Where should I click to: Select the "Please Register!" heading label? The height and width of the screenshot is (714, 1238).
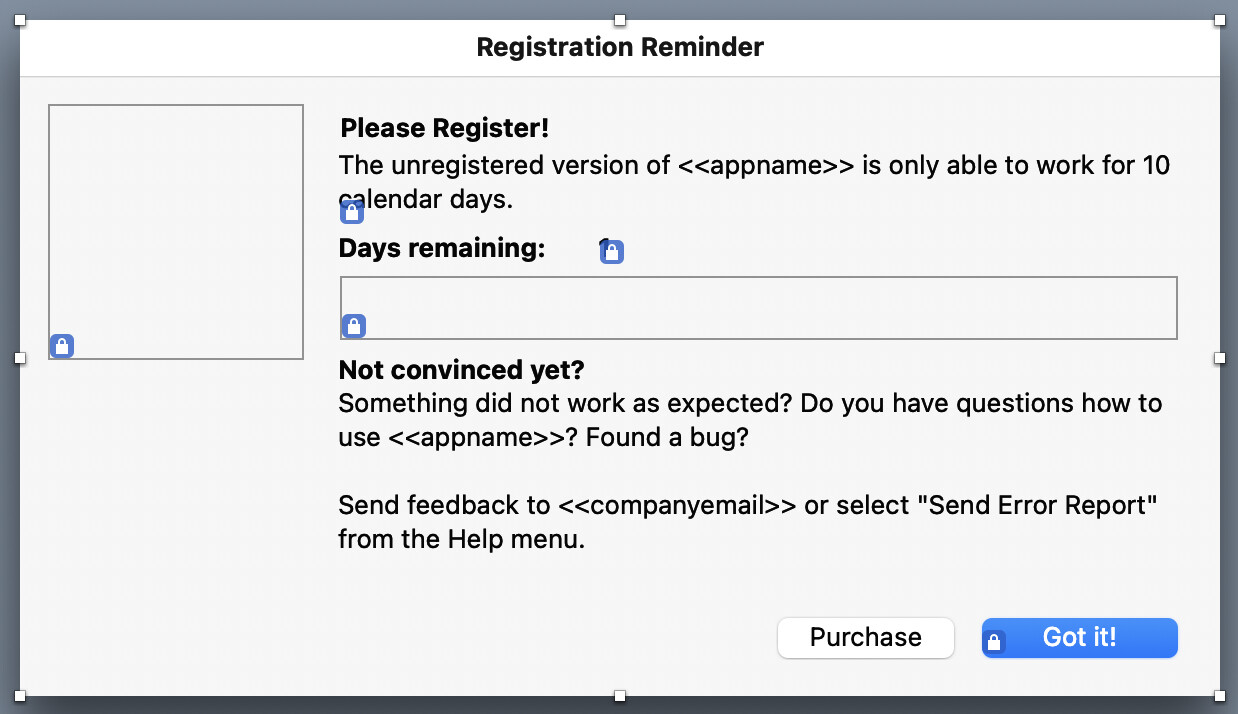[x=445, y=129]
